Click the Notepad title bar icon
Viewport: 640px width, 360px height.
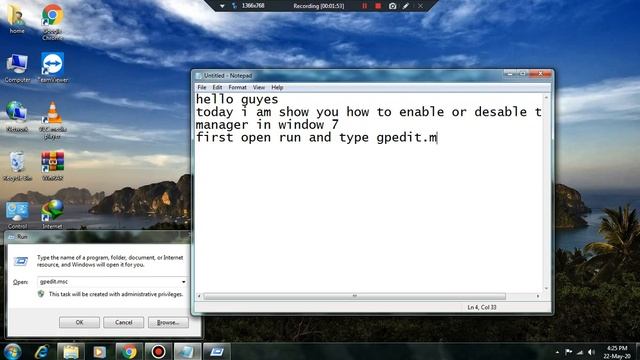(199, 76)
